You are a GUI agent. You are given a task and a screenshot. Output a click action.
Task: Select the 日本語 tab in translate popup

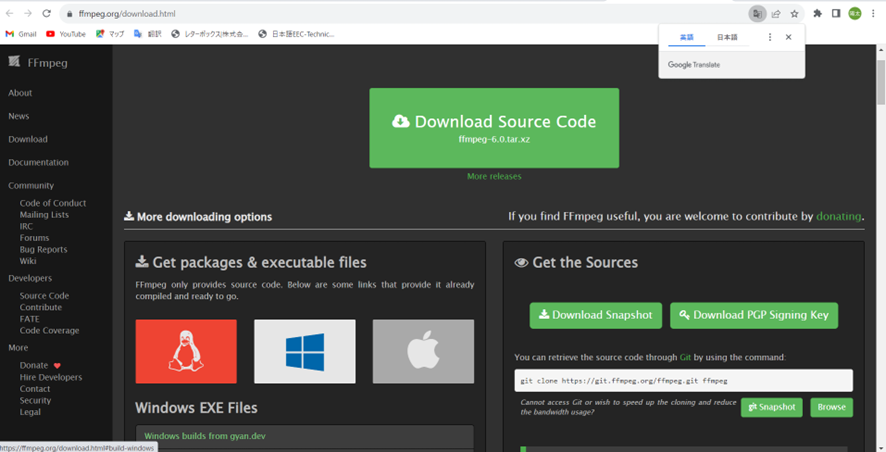[727, 37]
